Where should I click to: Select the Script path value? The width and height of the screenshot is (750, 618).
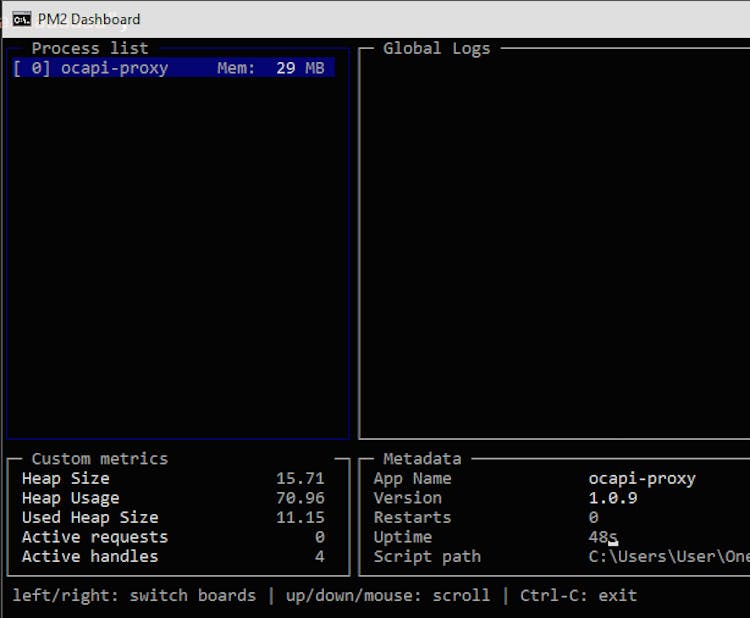pos(668,556)
